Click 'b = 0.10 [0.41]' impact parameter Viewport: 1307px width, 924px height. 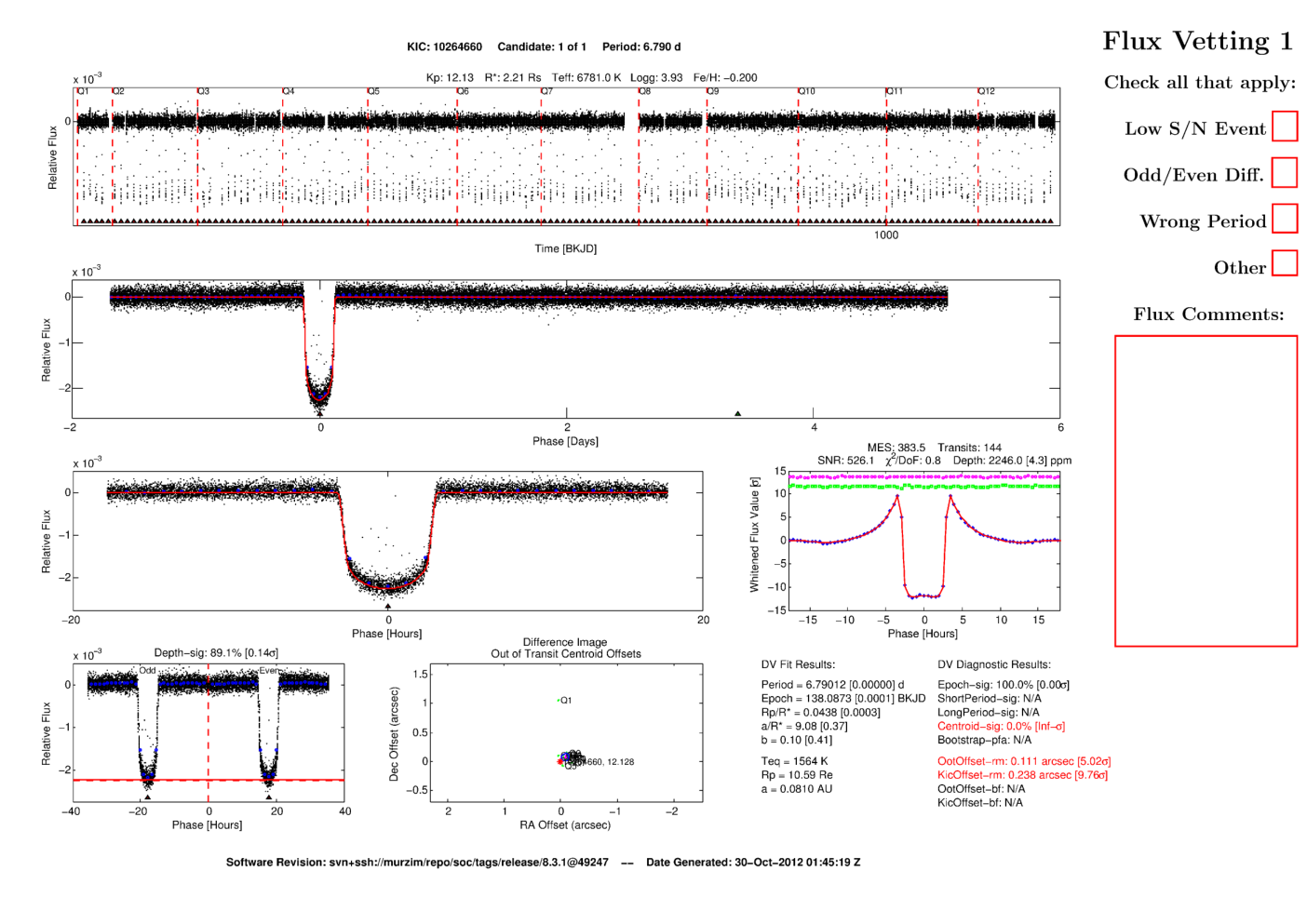(797, 741)
